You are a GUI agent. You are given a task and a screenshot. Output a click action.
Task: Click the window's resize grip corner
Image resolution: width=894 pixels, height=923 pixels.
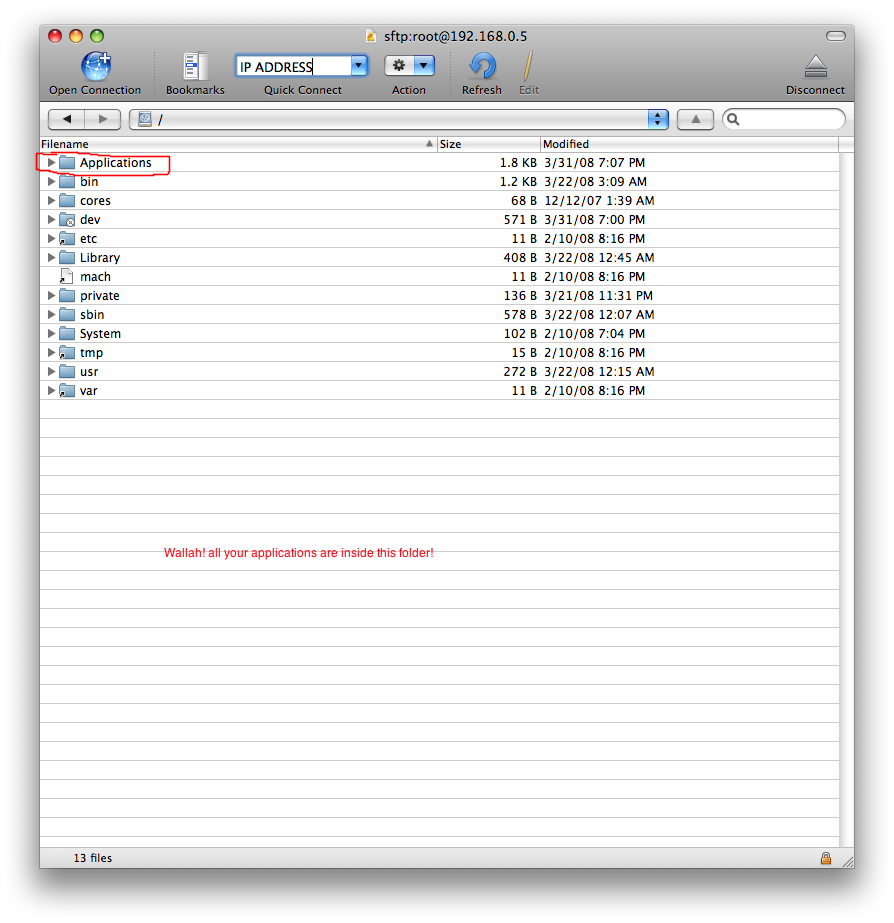click(x=848, y=861)
